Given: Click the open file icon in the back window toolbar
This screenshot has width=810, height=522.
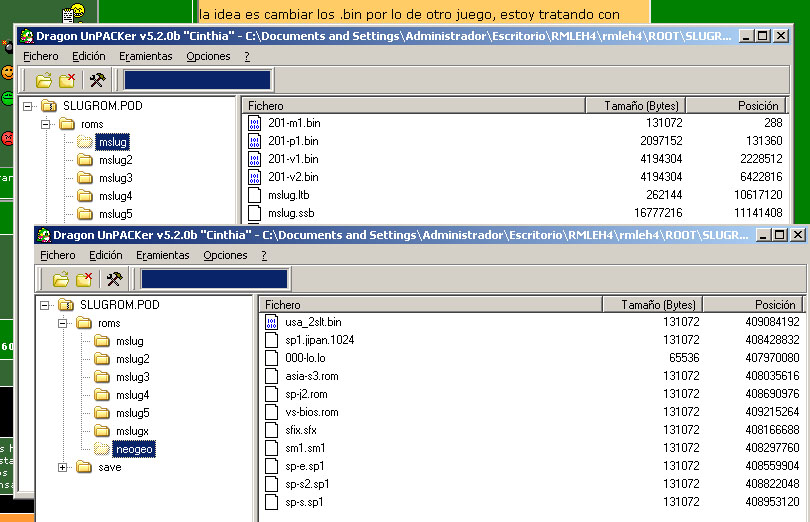Looking at the screenshot, I should pyautogui.click(x=43, y=81).
